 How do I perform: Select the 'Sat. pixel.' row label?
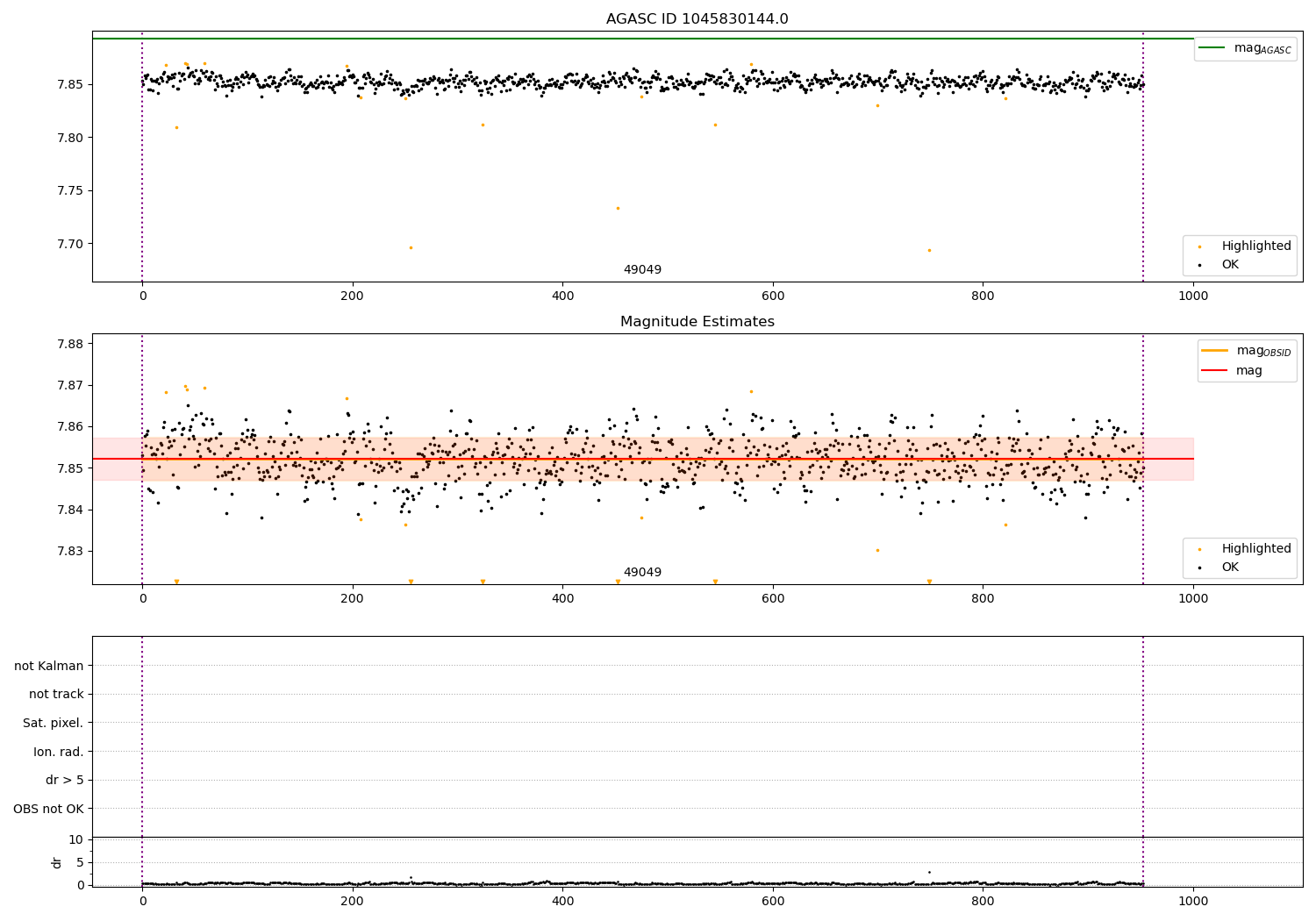tap(53, 723)
